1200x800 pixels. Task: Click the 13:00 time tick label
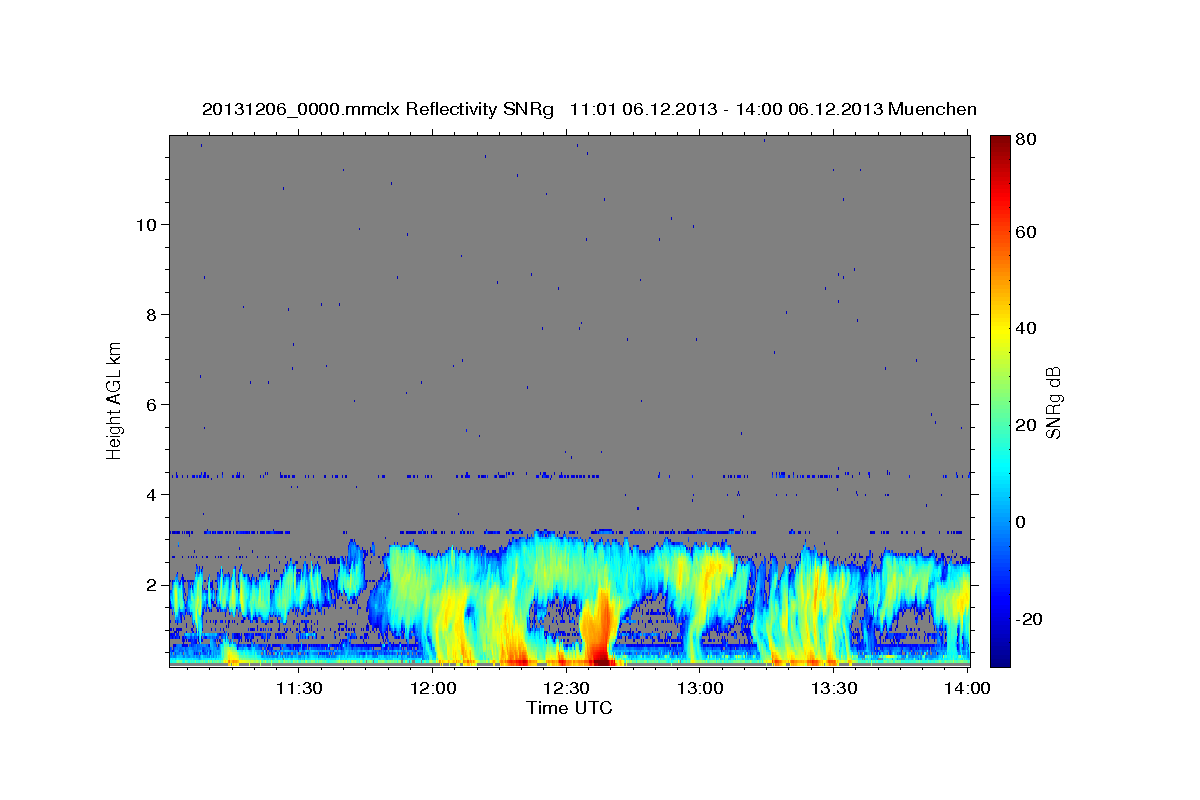(x=700, y=688)
